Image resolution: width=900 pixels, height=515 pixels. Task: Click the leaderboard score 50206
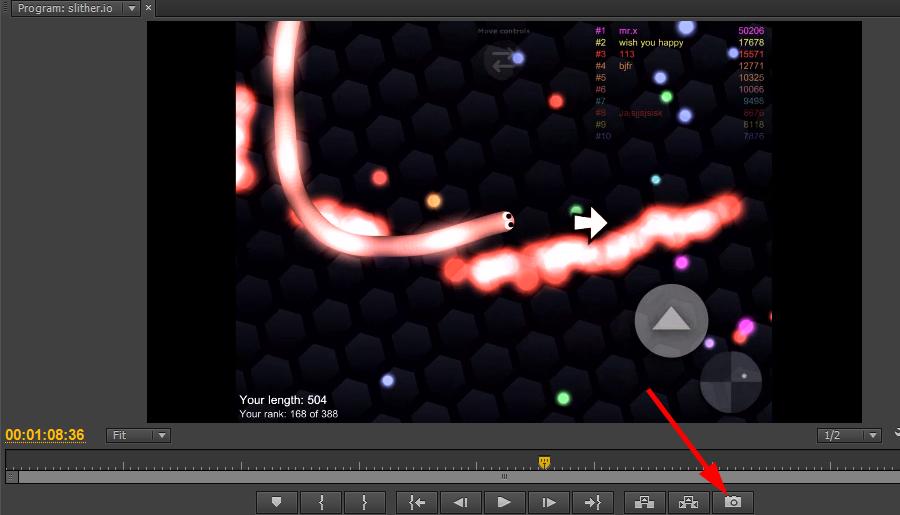coord(751,31)
